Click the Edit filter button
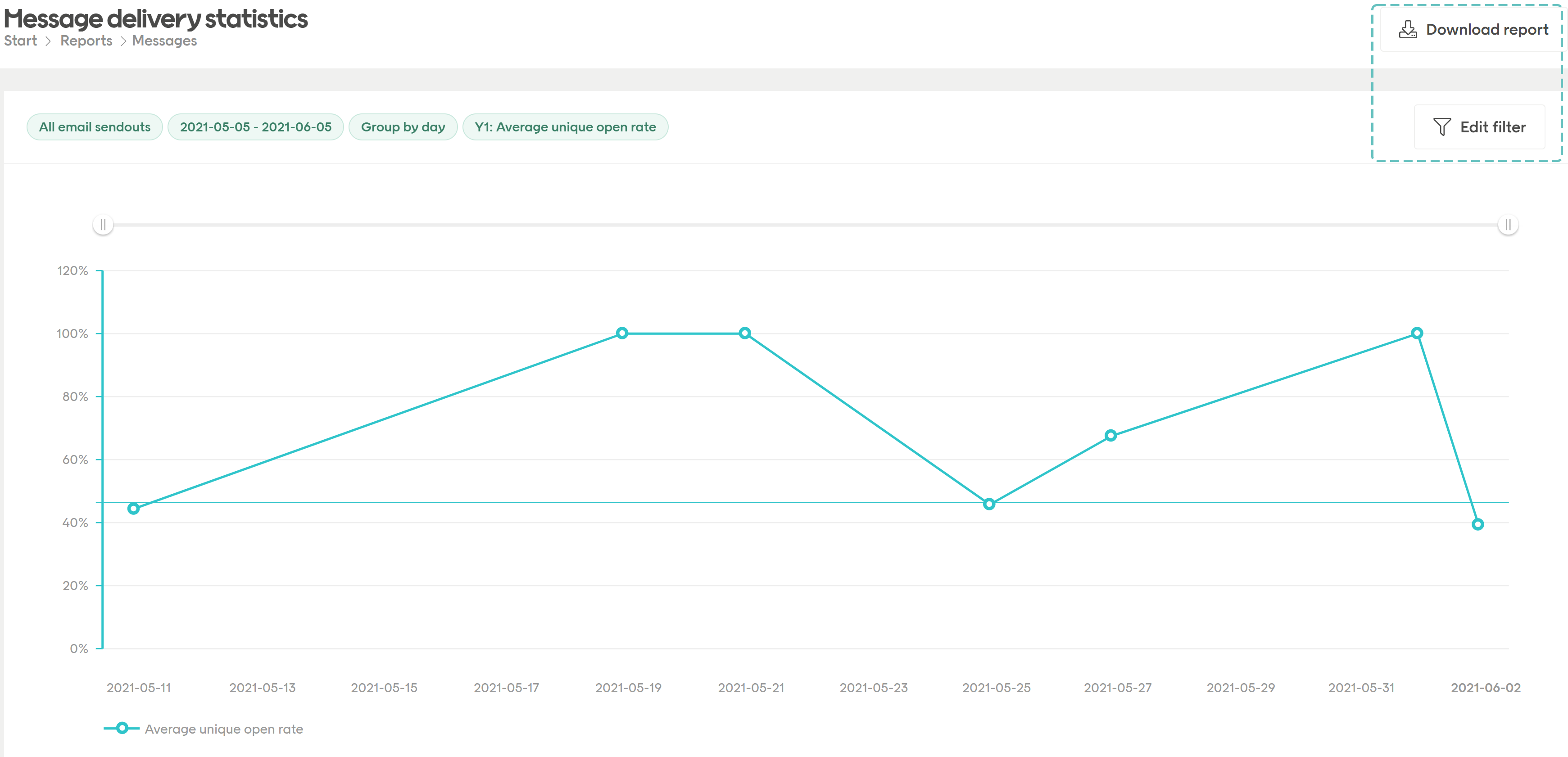Image resolution: width=1568 pixels, height=757 pixels. (x=1479, y=126)
